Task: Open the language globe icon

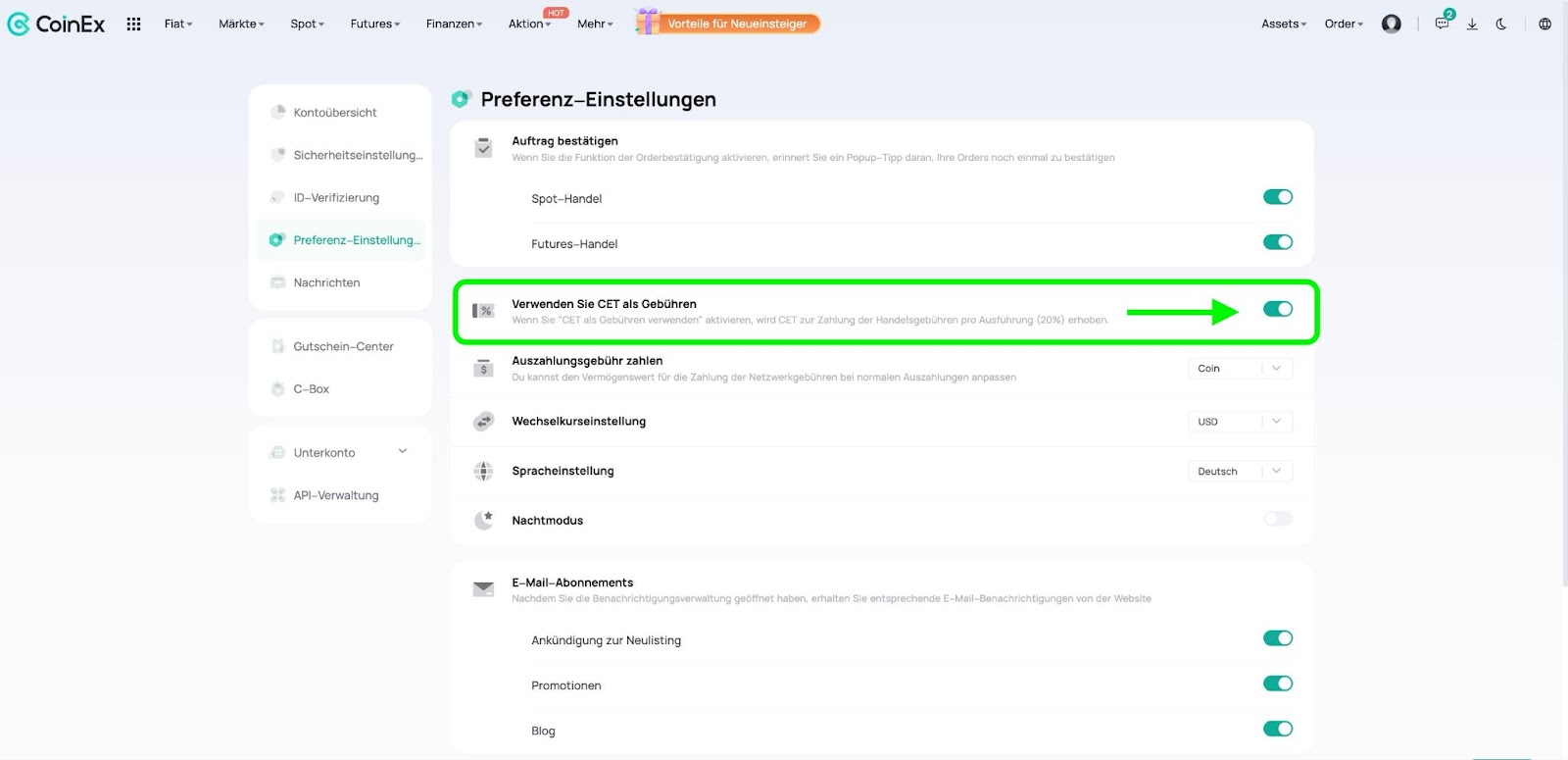Action: click(x=1545, y=24)
